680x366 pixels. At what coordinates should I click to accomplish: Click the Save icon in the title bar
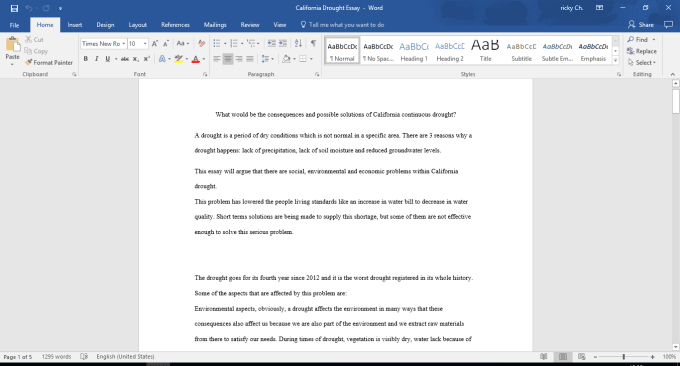(x=14, y=8)
